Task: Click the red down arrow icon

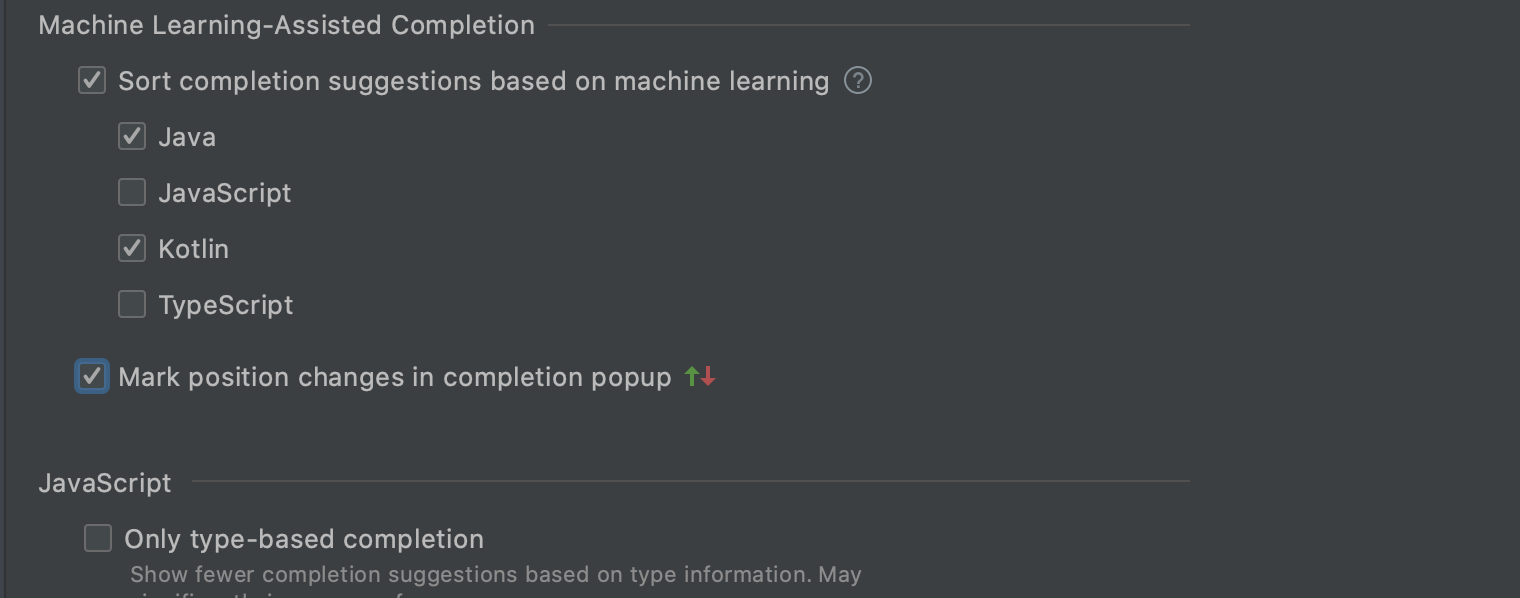Action: pos(708,377)
